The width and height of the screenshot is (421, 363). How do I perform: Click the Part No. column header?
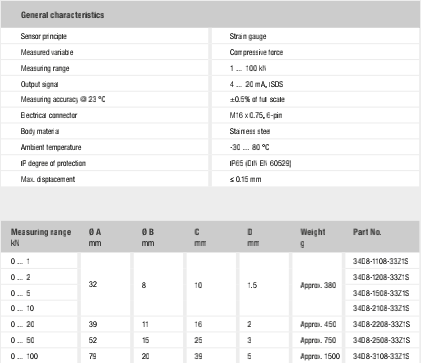tap(367, 232)
